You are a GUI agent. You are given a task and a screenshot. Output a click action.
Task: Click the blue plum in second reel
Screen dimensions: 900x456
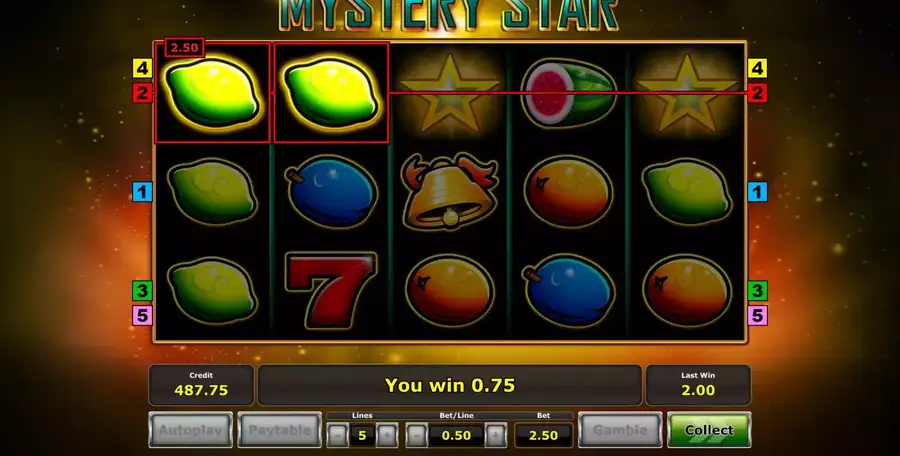331,192
